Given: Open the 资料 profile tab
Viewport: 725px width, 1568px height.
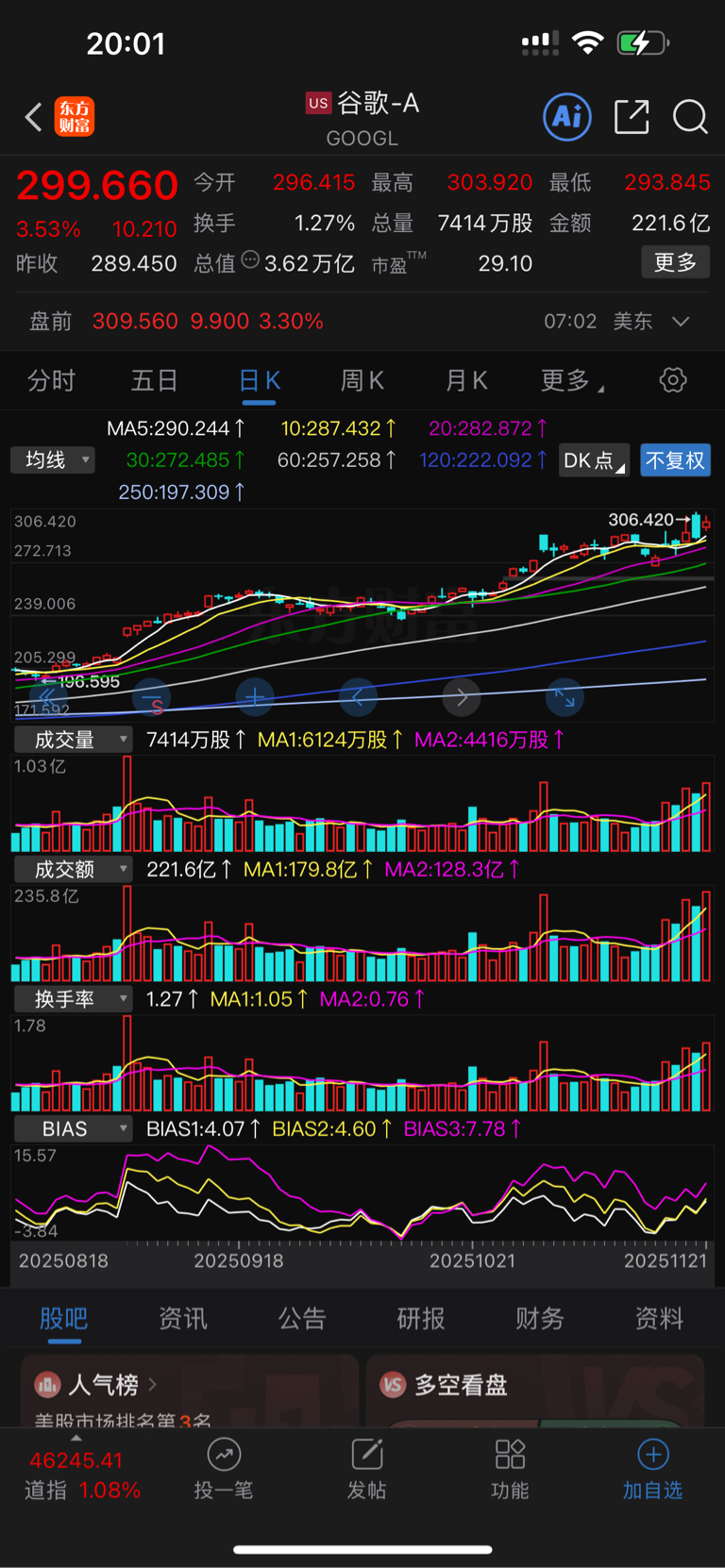Looking at the screenshot, I should (659, 1319).
